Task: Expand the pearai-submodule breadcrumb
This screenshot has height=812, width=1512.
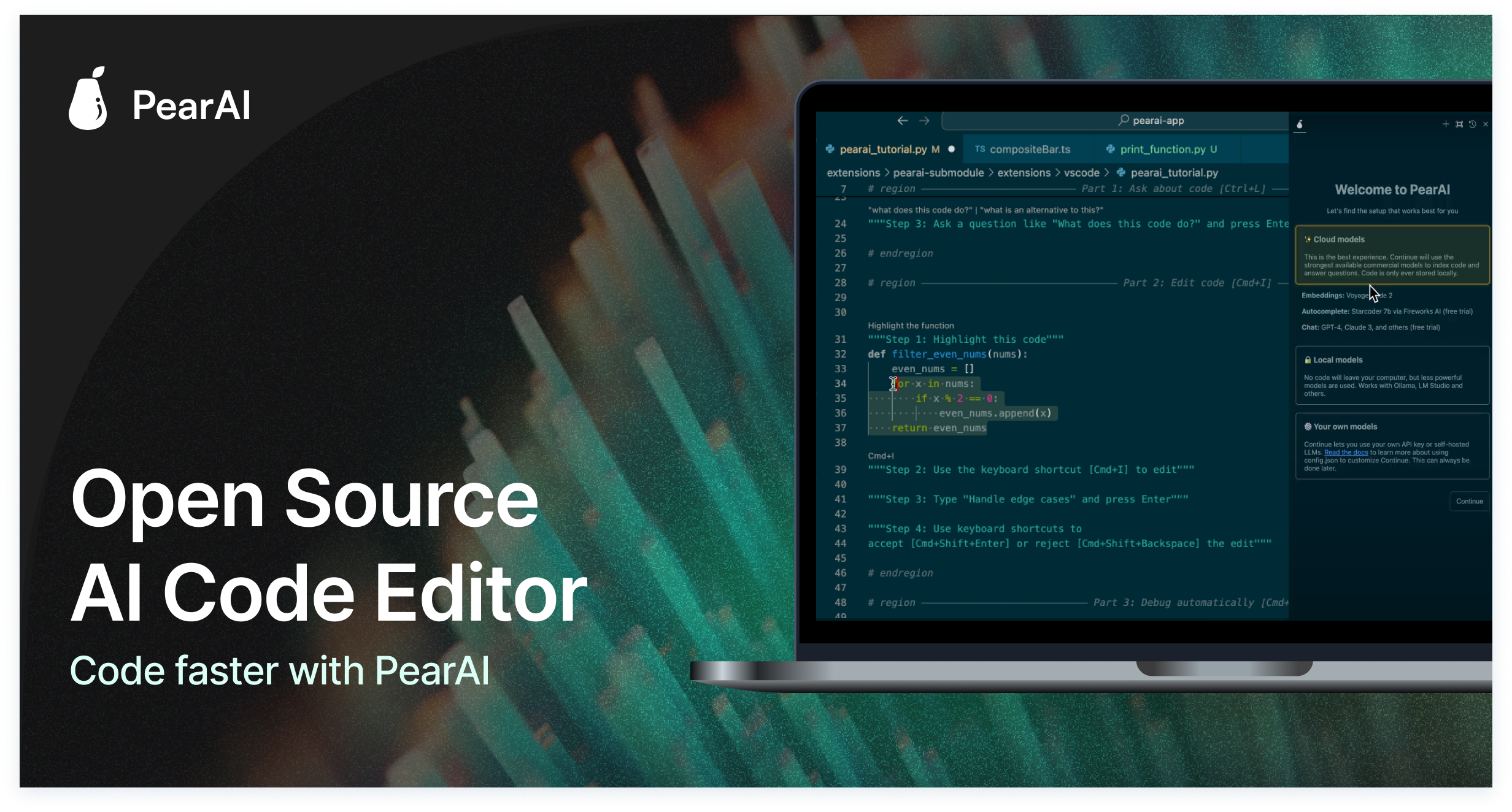Action: coord(938,172)
